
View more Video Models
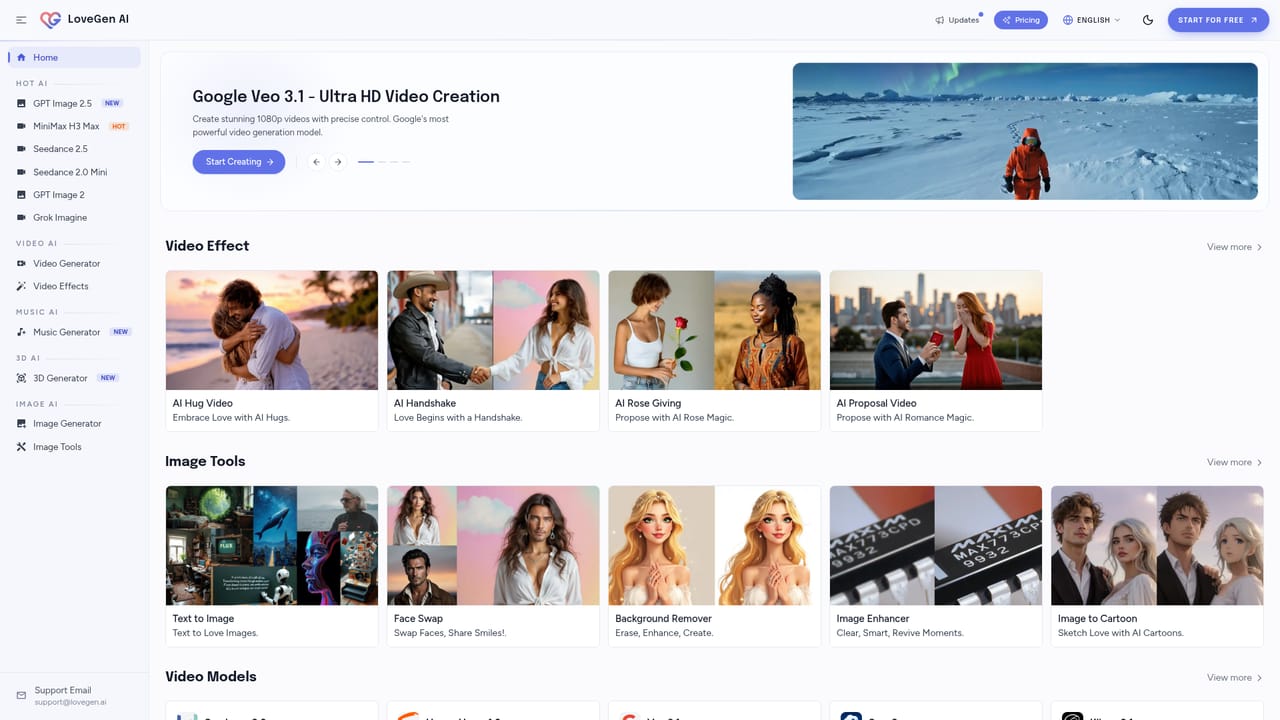click(1234, 678)
